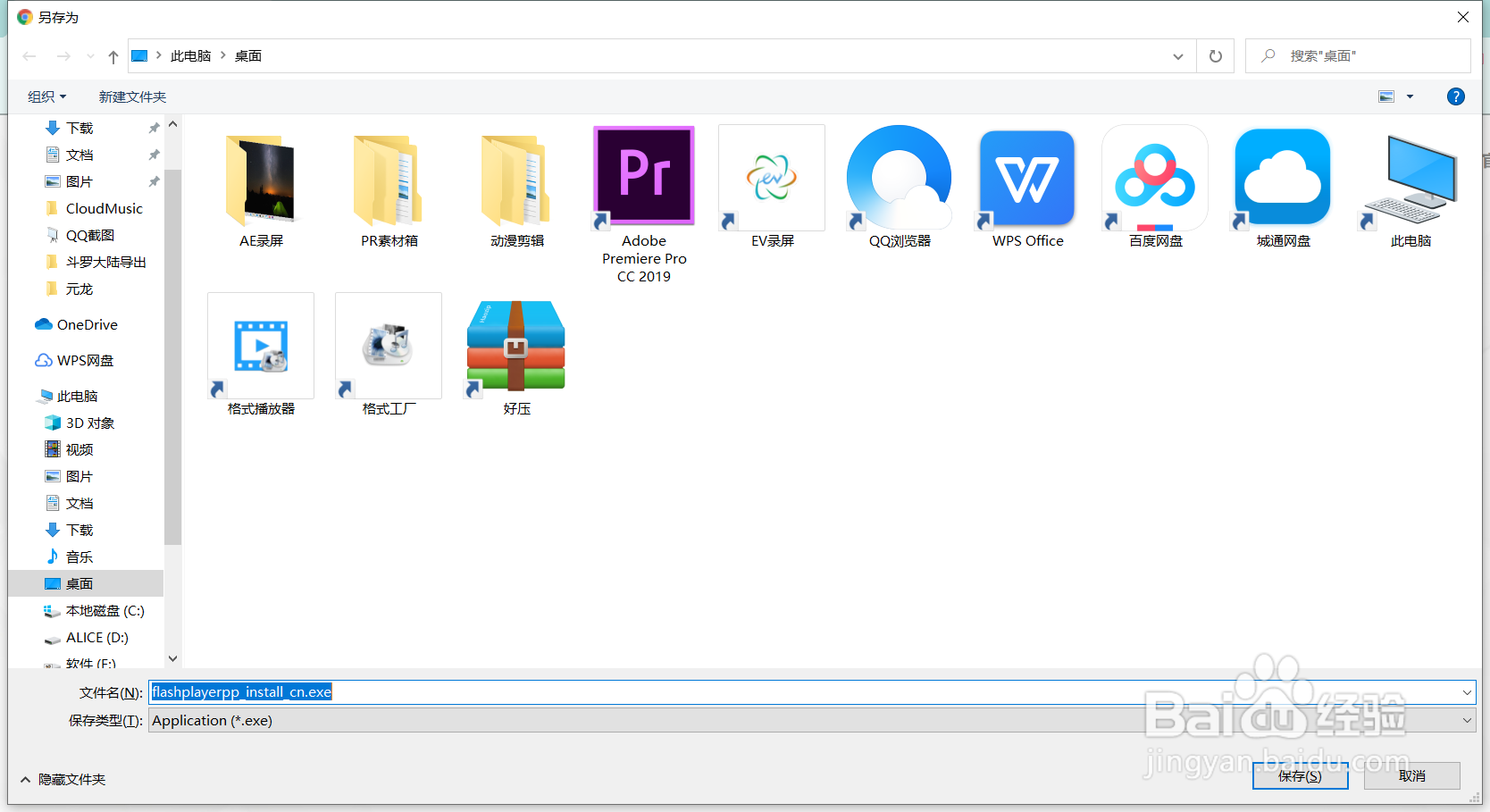Image resolution: width=1490 pixels, height=812 pixels.
Task: Select the WPS Office icon
Action: click(1025, 178)
